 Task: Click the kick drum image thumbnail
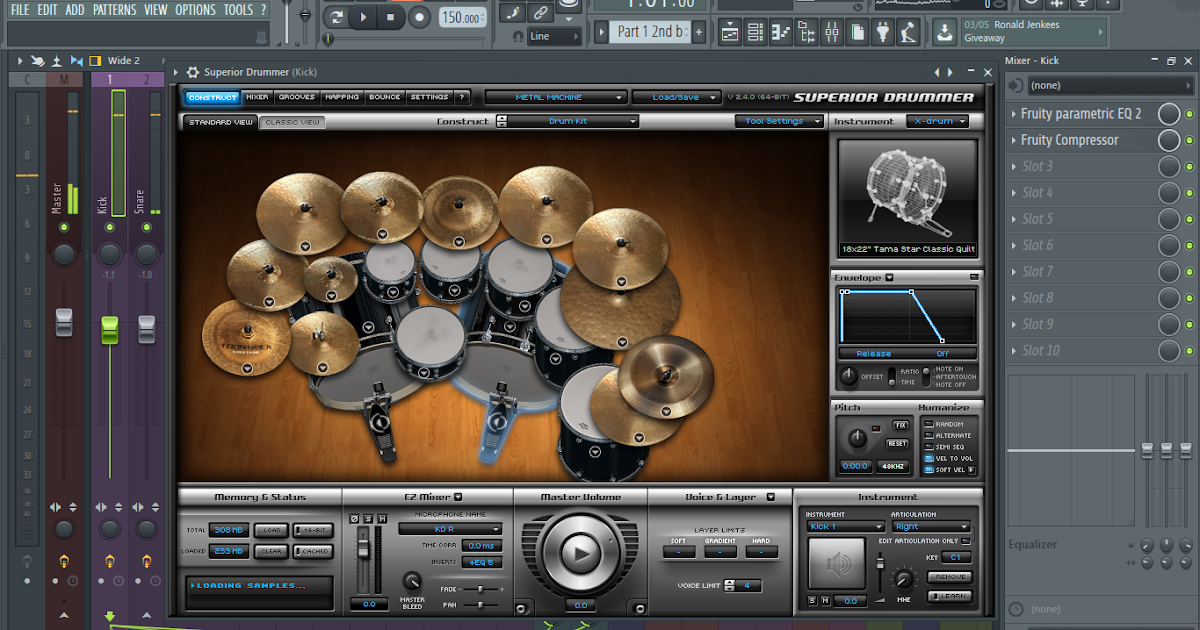click(x=907, y=197)
